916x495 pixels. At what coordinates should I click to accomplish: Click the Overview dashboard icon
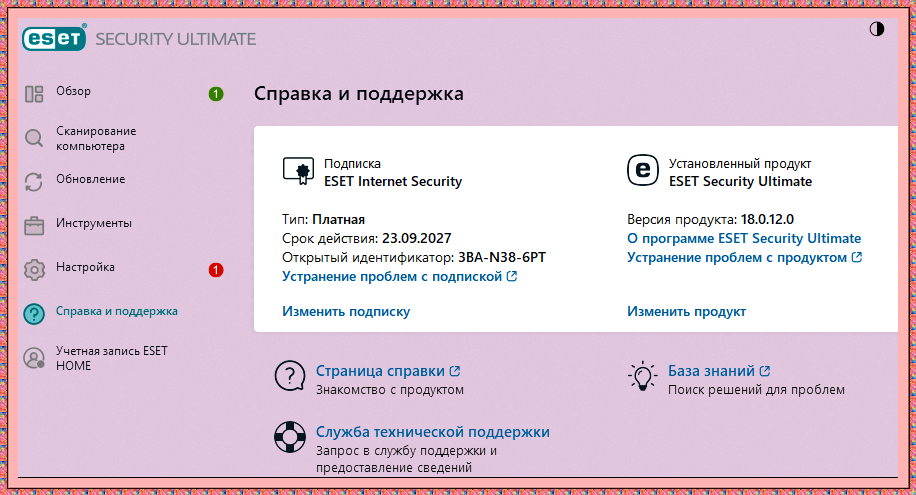click(34, 94)
